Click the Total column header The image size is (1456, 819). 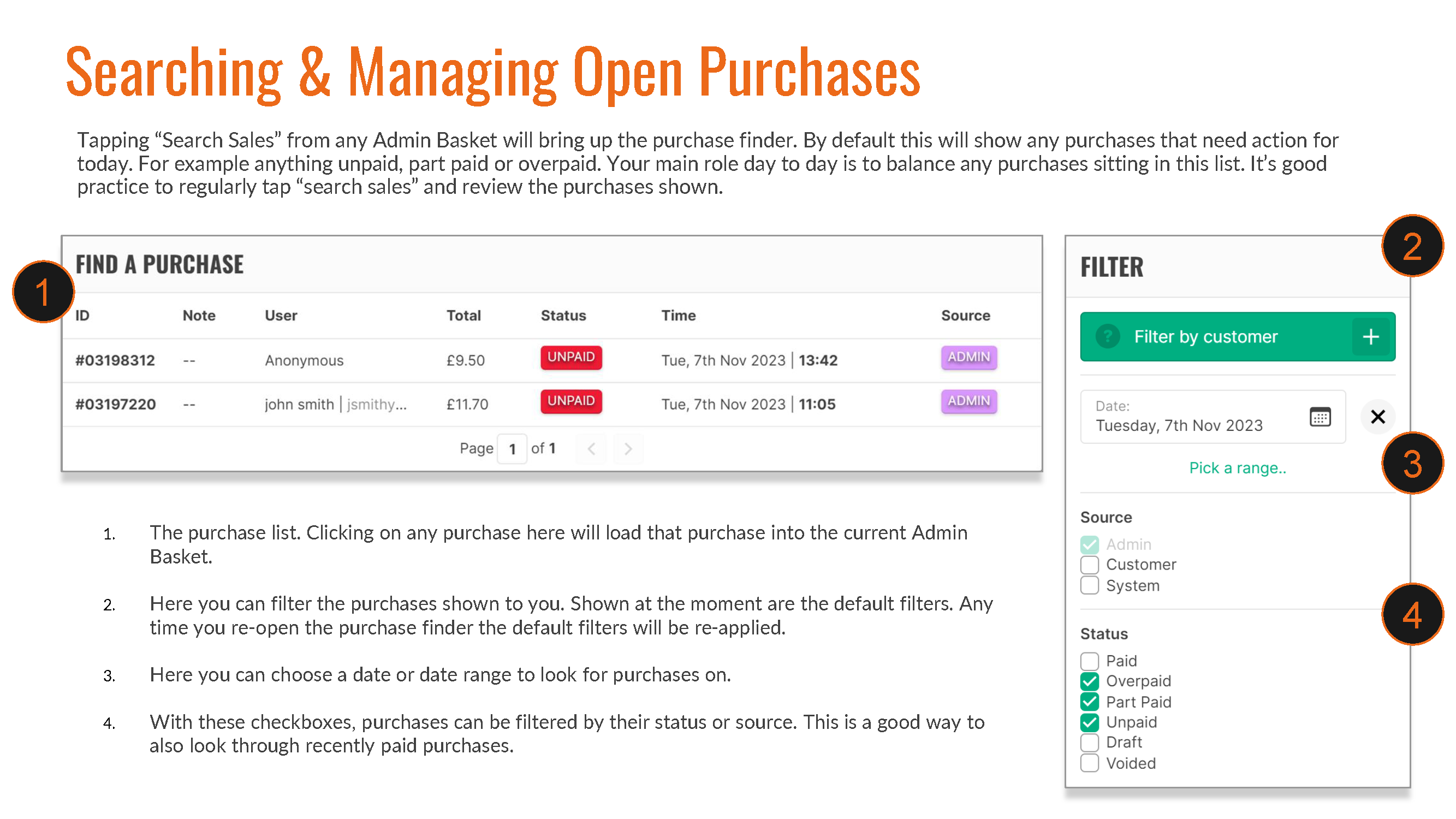463,316
